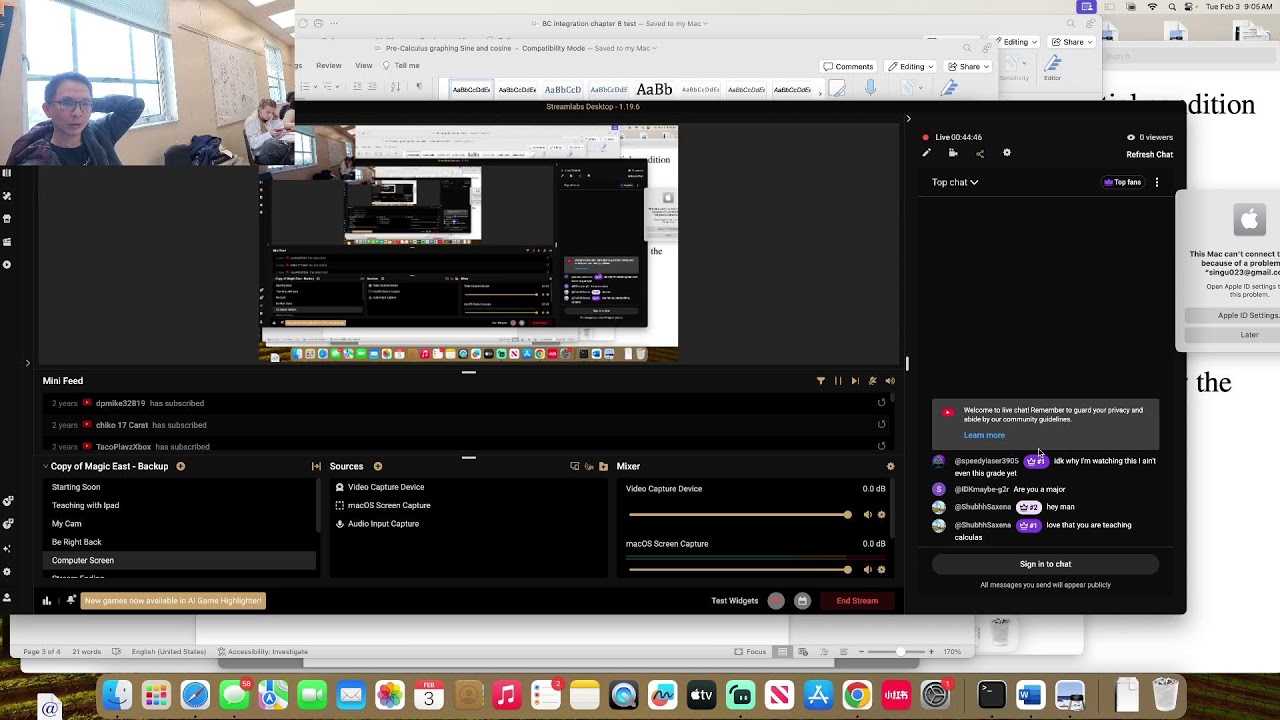
Task: Click the Top fans badge button
Action: [x=1123, y=182]
